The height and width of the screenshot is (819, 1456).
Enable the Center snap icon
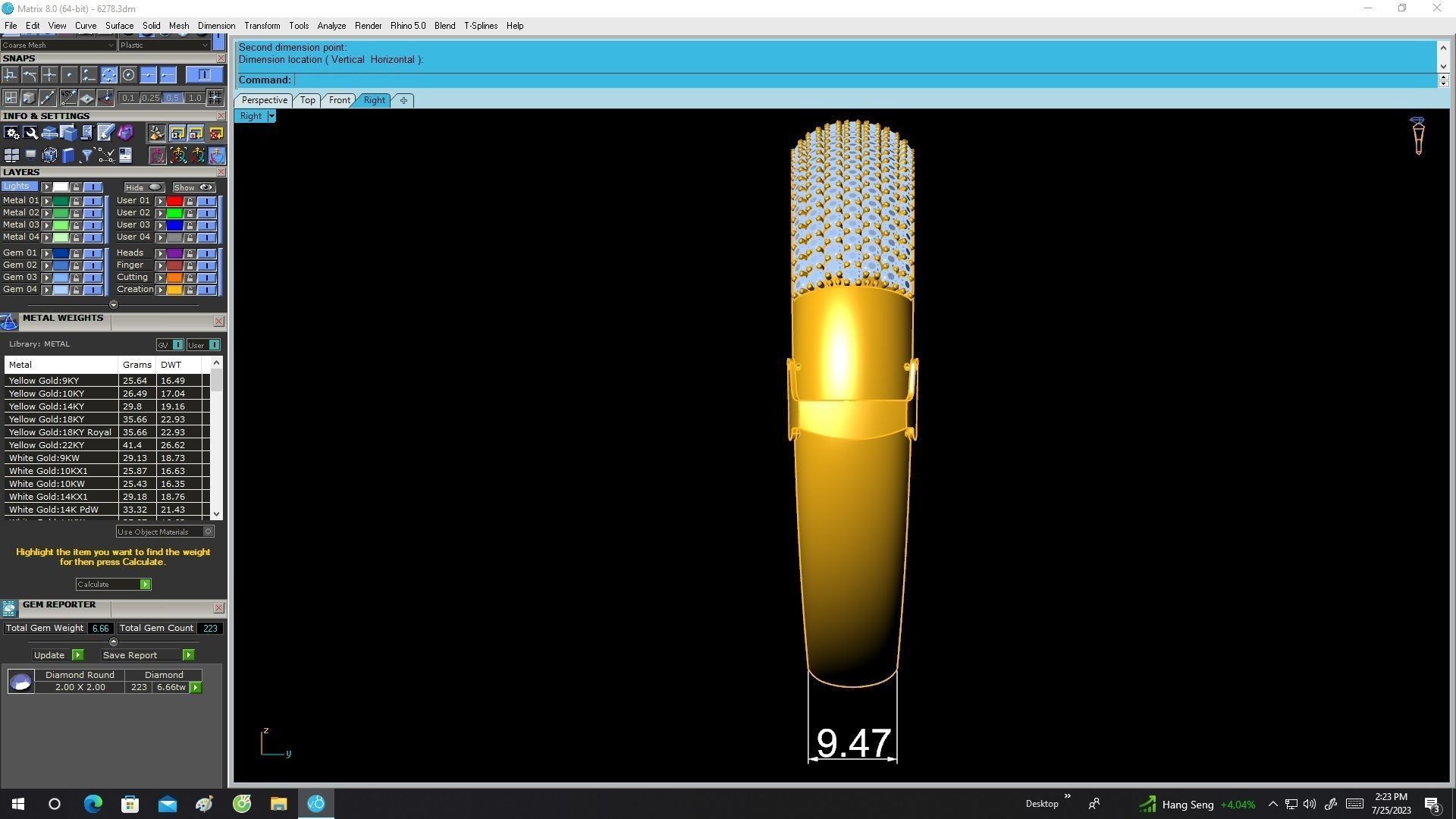(128, 74)
